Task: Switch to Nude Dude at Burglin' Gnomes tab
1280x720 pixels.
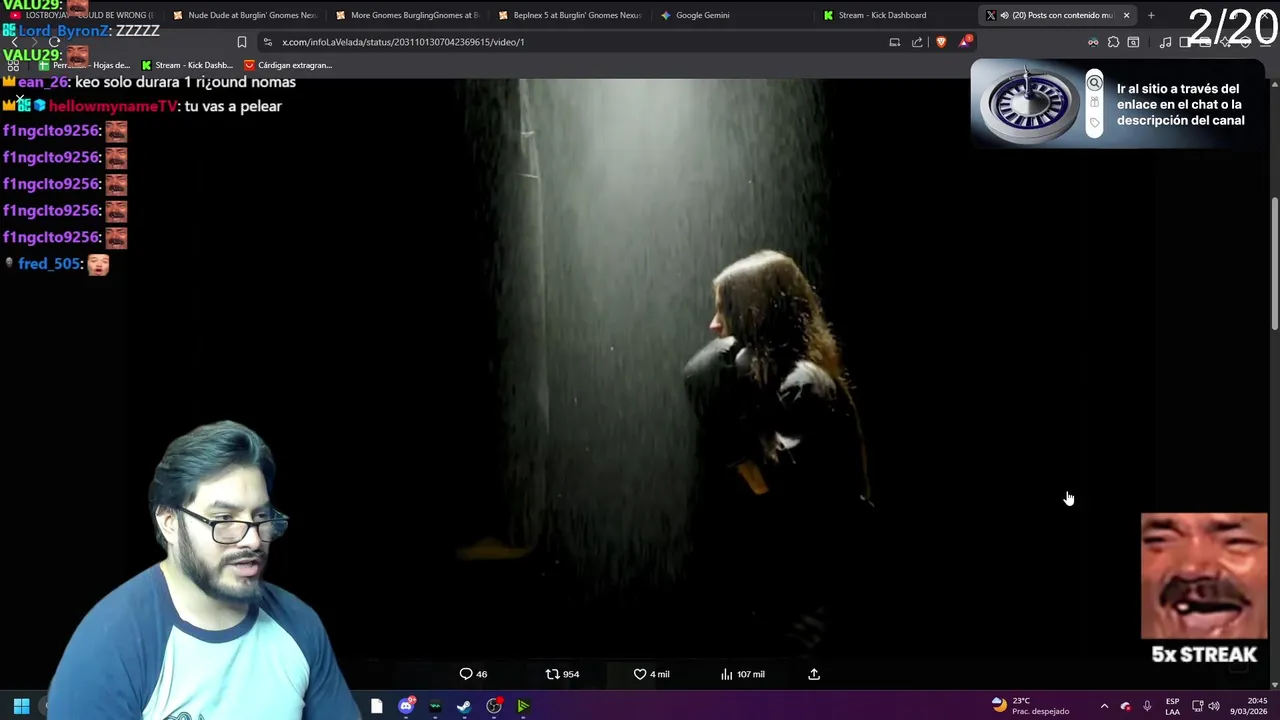Action: coord(245,15)
